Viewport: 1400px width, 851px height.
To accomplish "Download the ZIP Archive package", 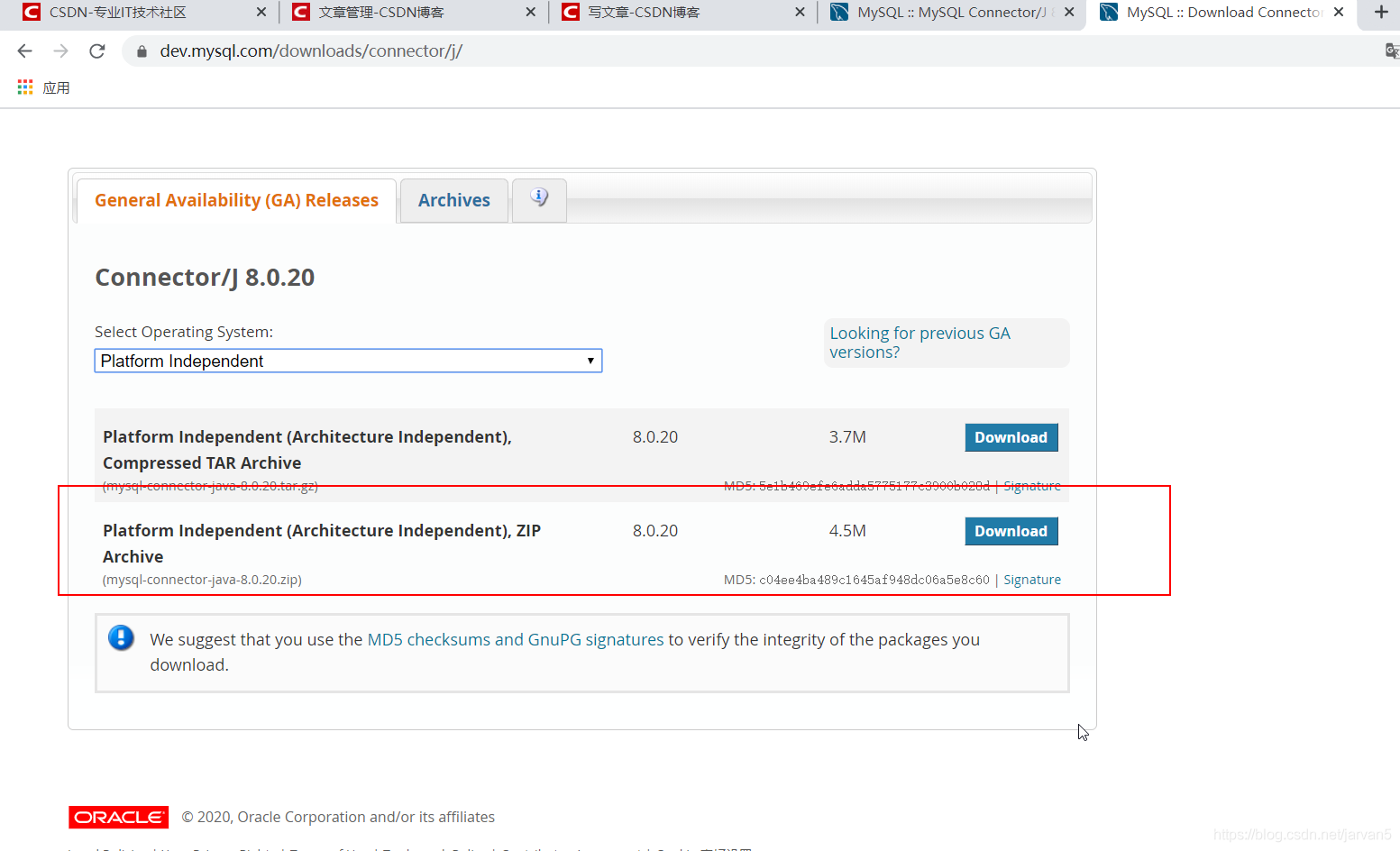I will click(x=1011, y=531).
